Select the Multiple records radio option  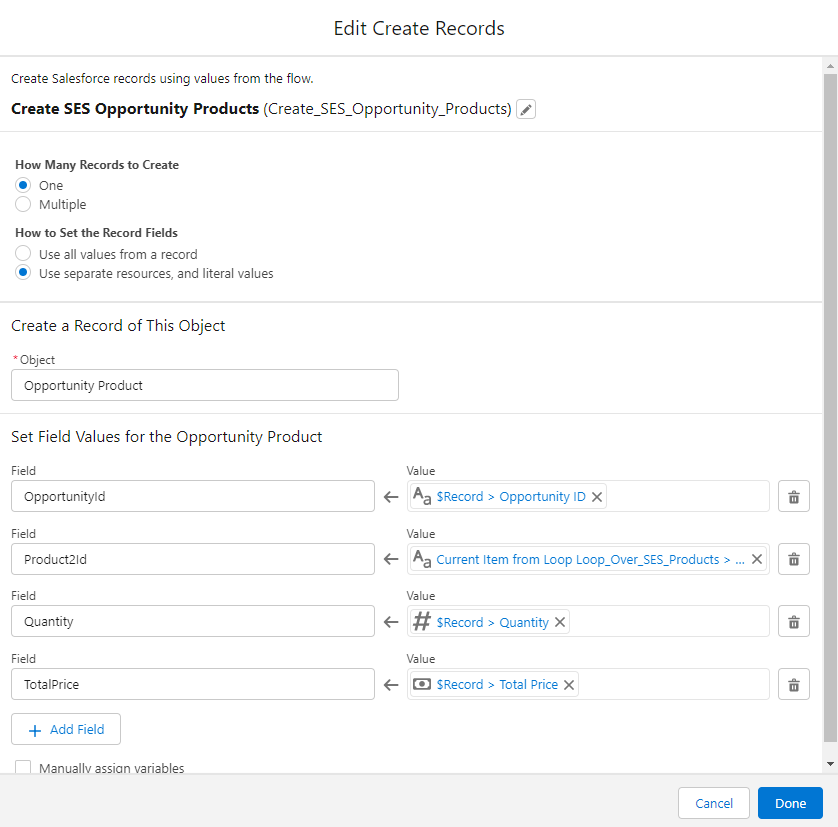23,204
